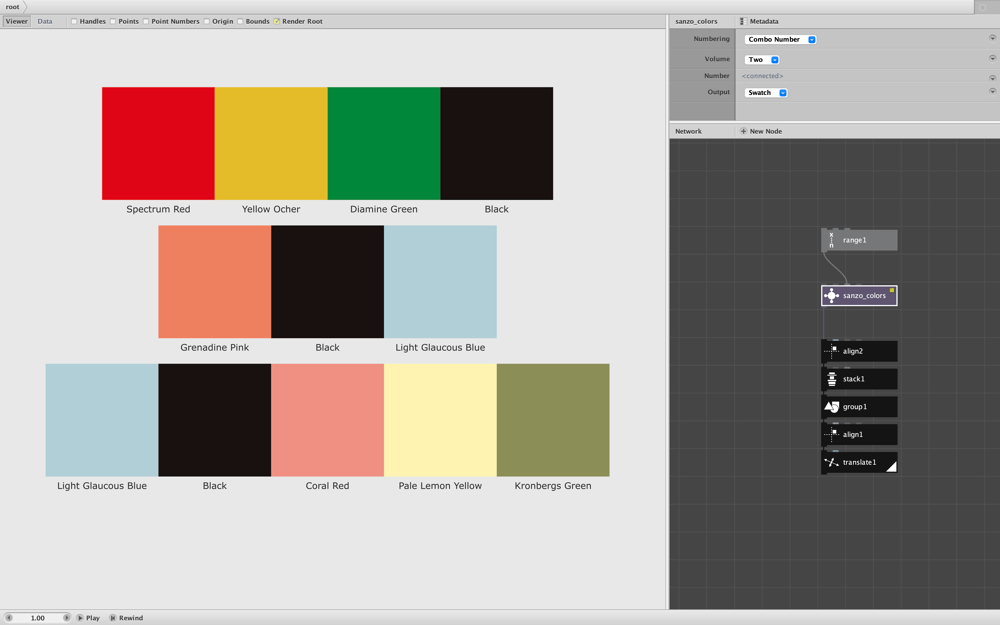Open the Output row options arrow
1000x625 pixels.
coord(992,92)
